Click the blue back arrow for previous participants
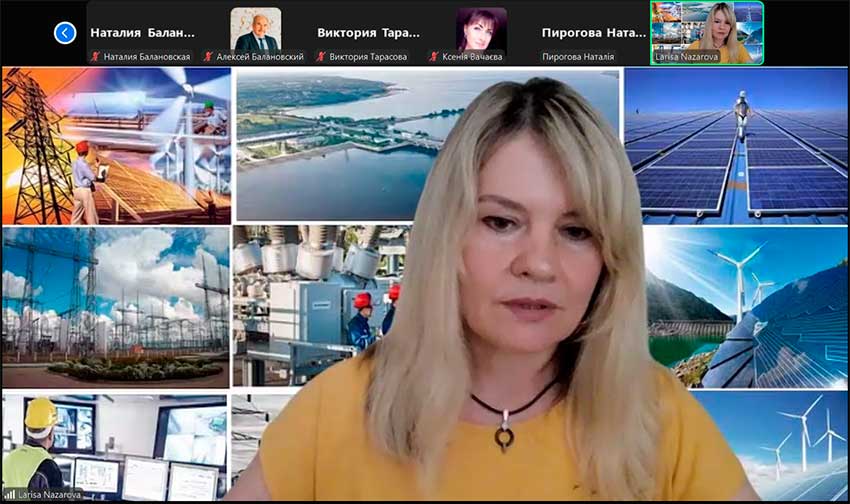Viewport: 850px width, 504px height. 65,33
